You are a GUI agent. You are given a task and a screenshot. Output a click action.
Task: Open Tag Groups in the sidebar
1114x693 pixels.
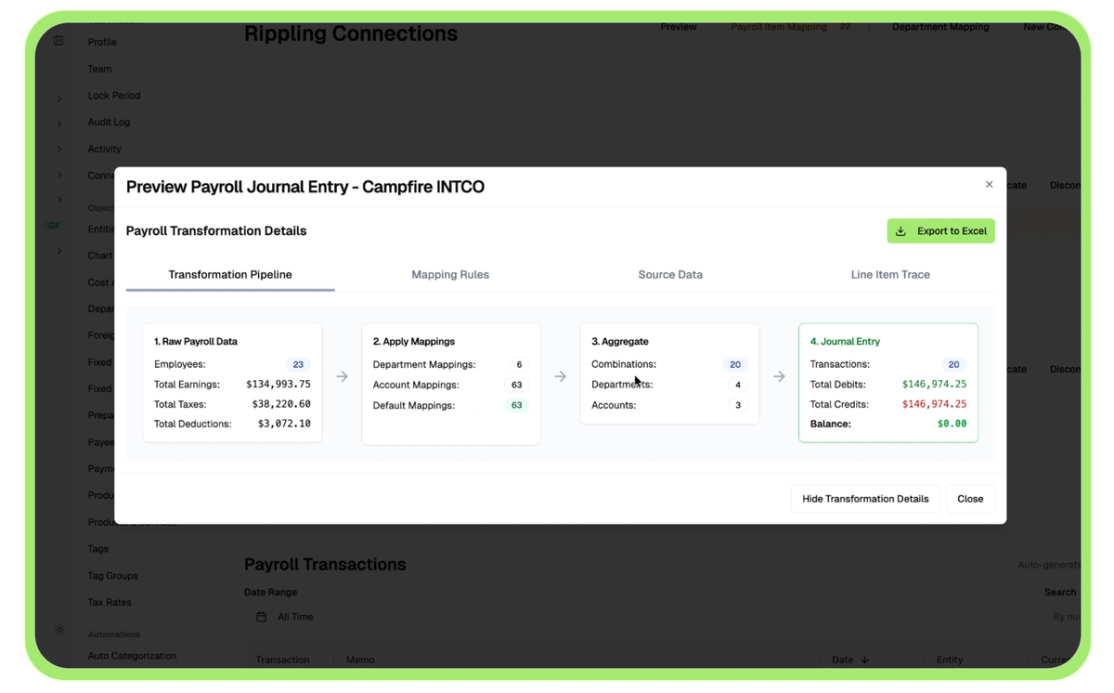113,576
